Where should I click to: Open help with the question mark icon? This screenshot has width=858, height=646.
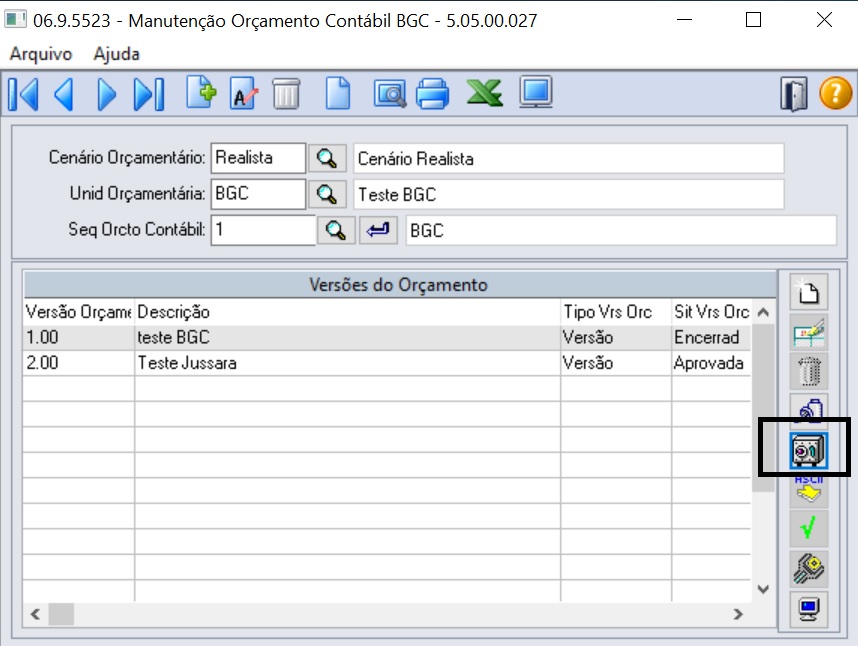[x=835, y=93]
